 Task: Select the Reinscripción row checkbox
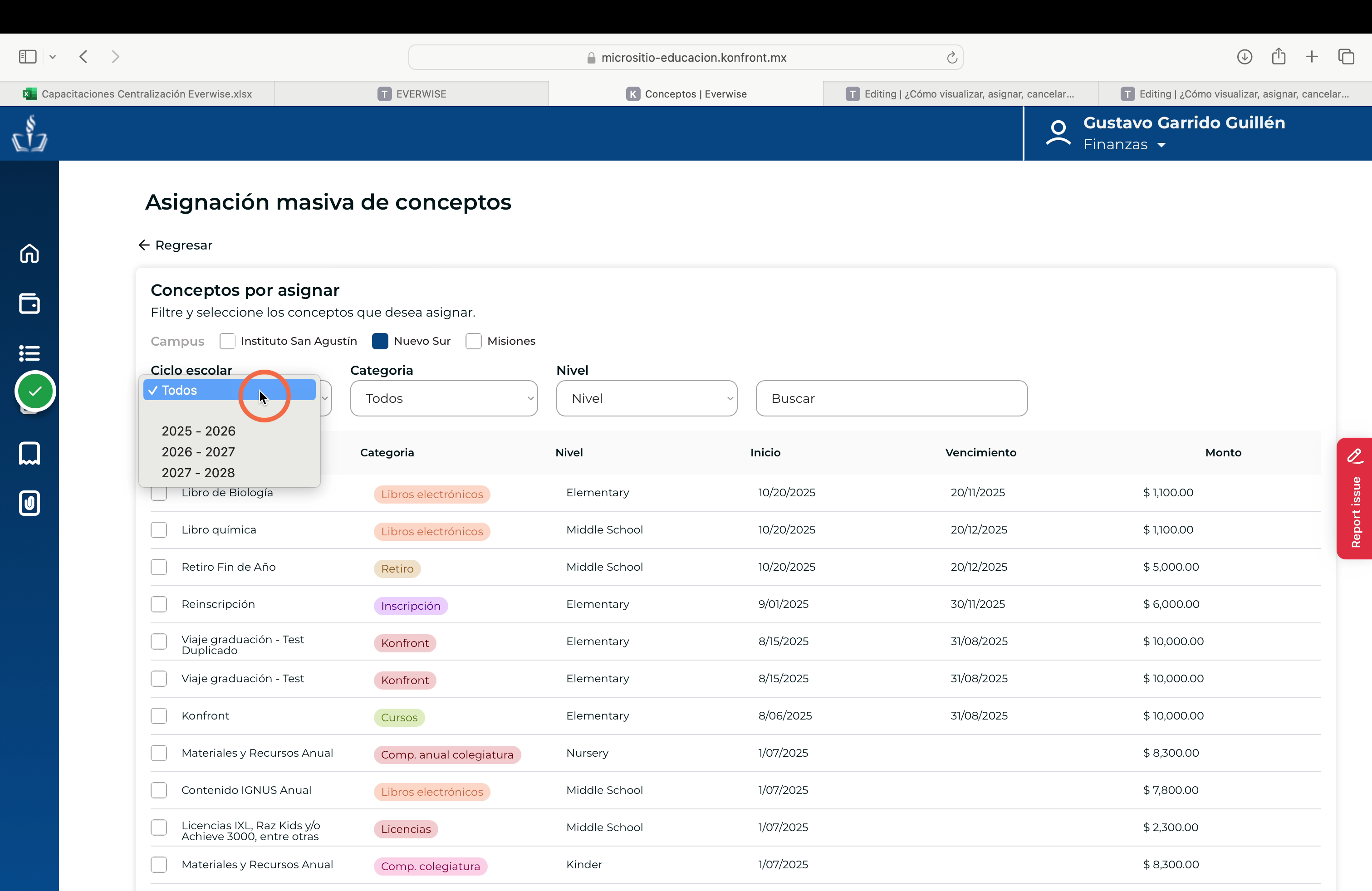coord(158,604)
